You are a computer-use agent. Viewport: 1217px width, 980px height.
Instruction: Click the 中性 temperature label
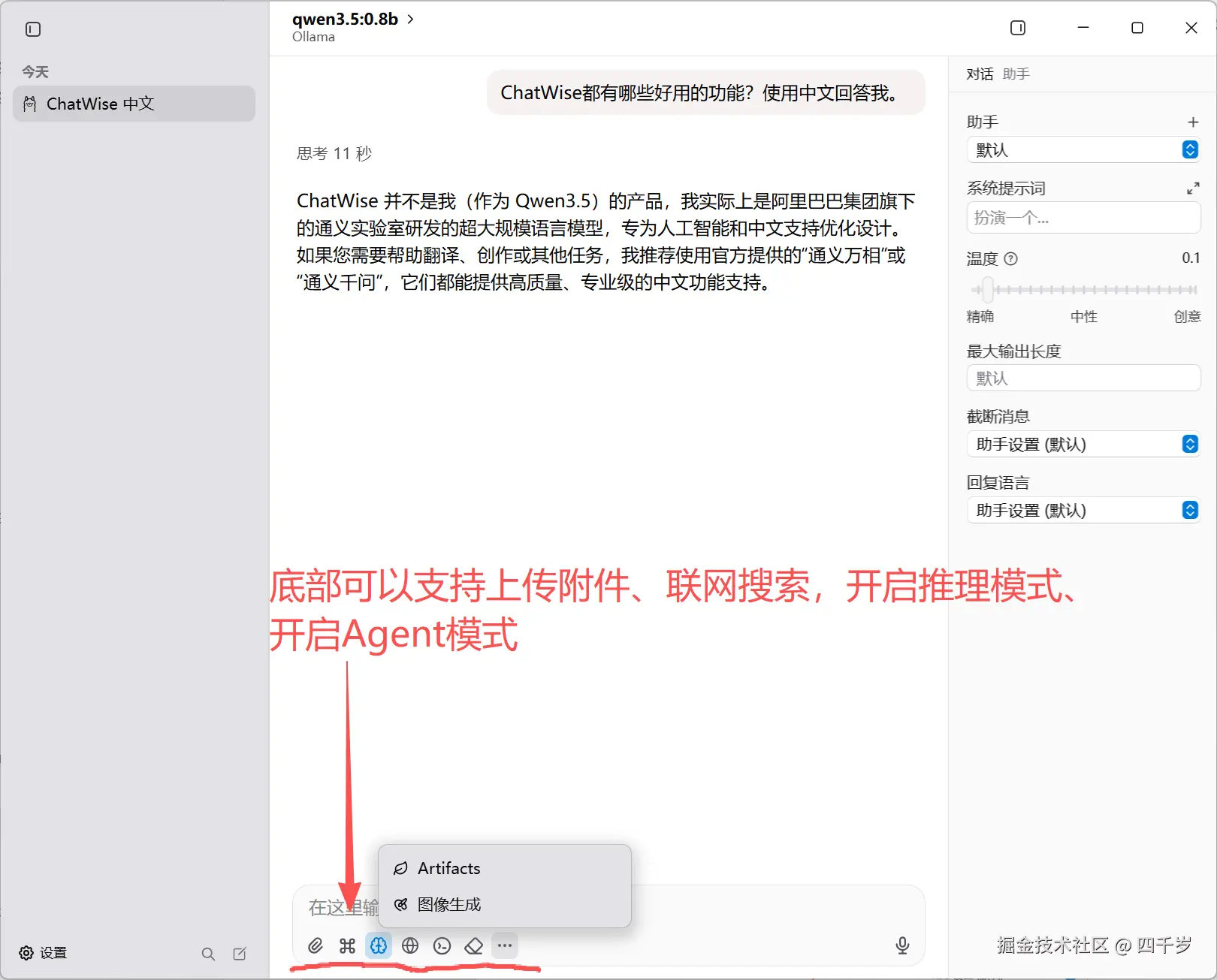[x=1083, y=316]
